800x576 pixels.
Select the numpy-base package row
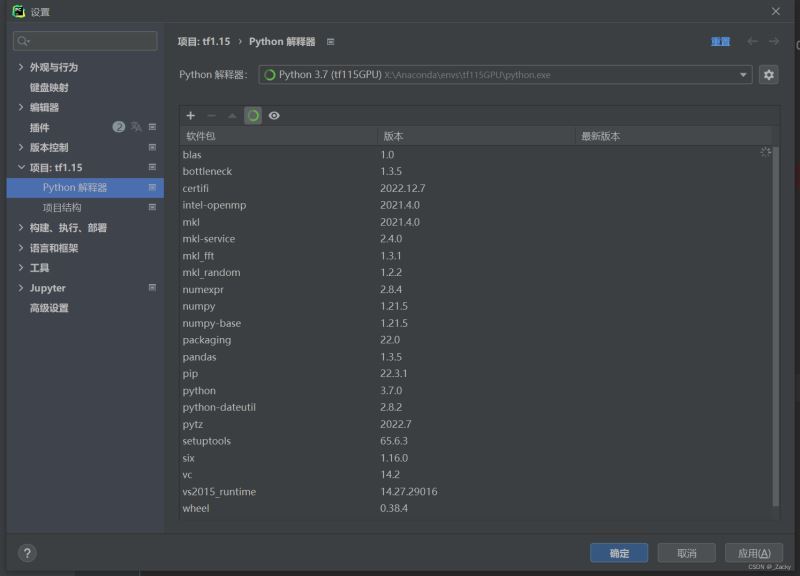[476, 323]
